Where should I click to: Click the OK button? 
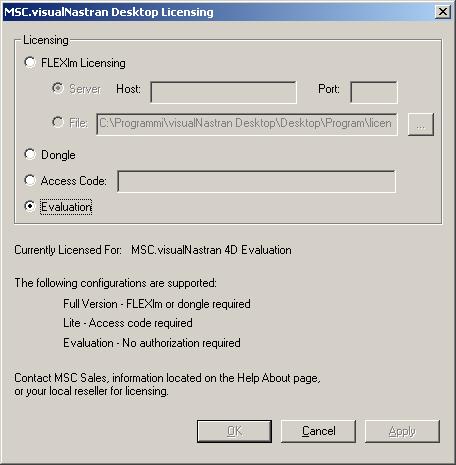(x=234, y=431)
